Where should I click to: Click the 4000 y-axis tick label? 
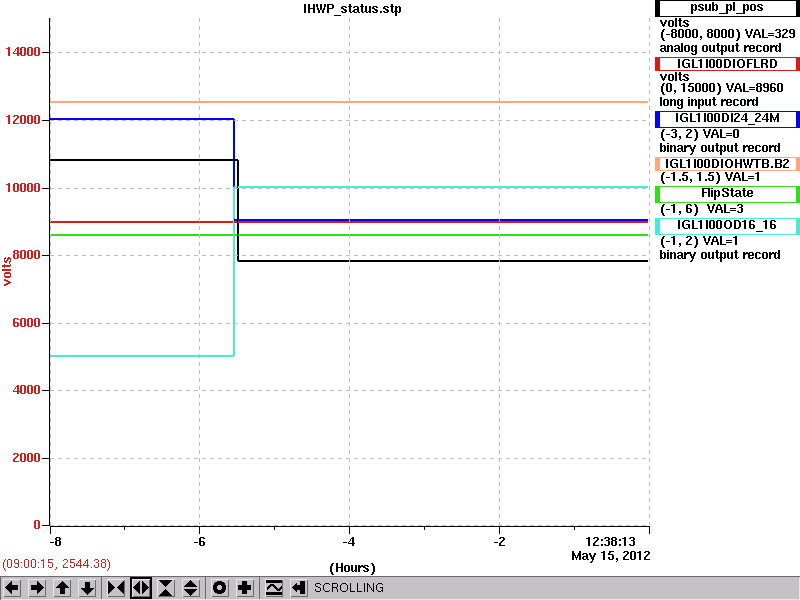[27, 390]
